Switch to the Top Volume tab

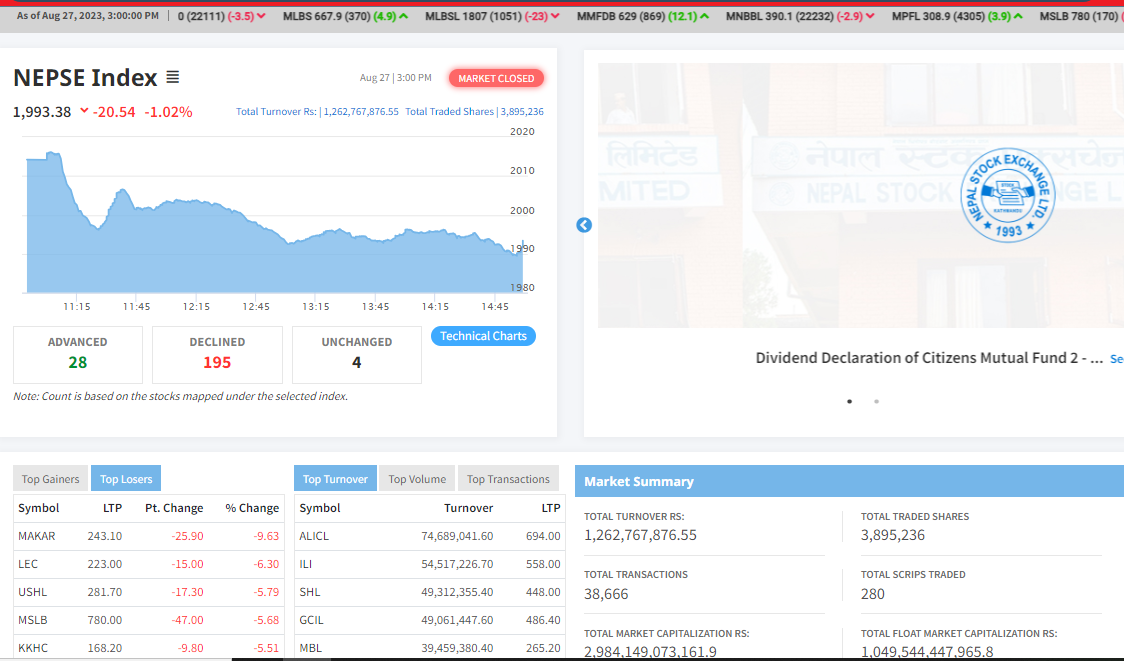417,479
